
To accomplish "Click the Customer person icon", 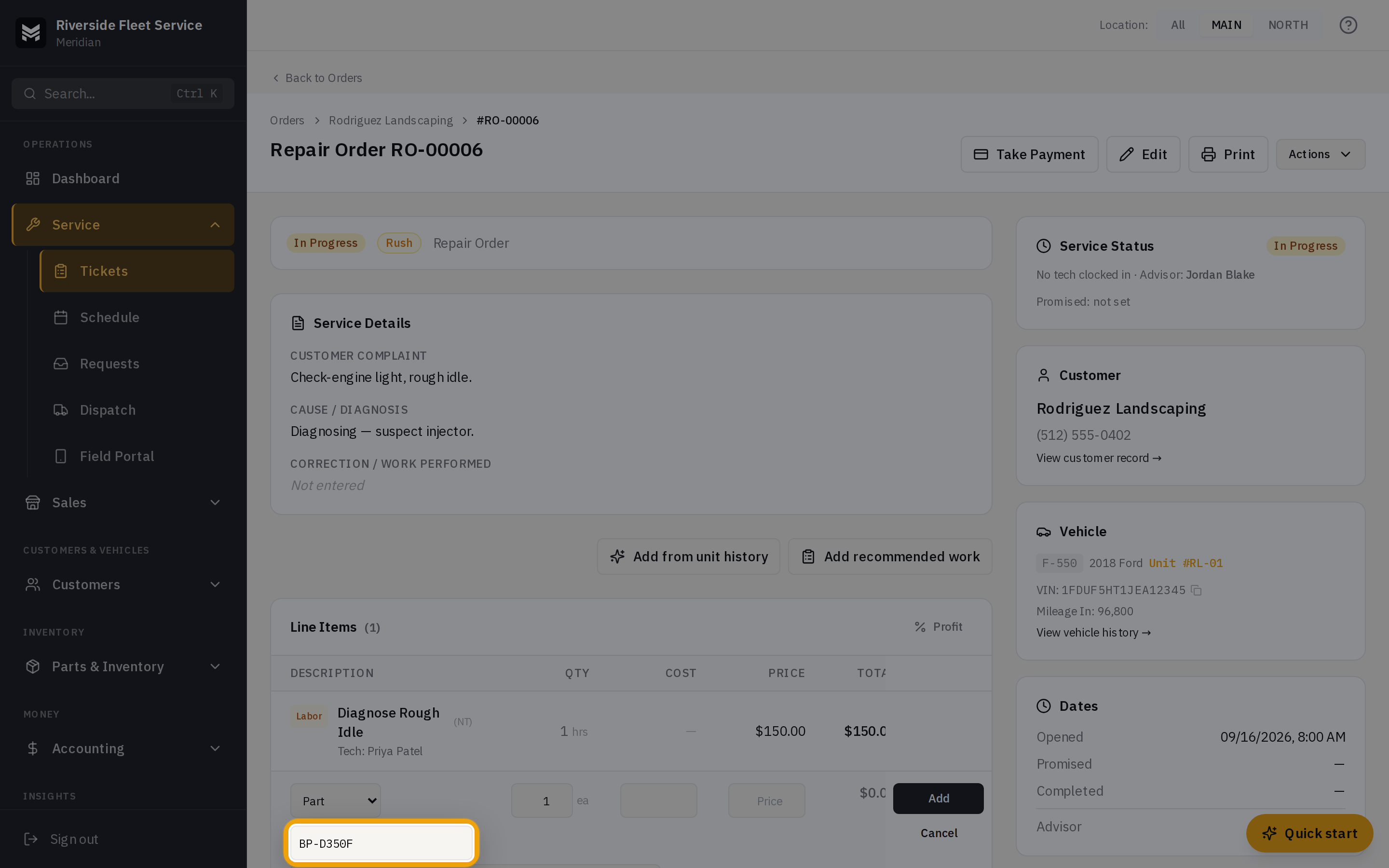I will pyautogui.click(x=1044, y=376).
